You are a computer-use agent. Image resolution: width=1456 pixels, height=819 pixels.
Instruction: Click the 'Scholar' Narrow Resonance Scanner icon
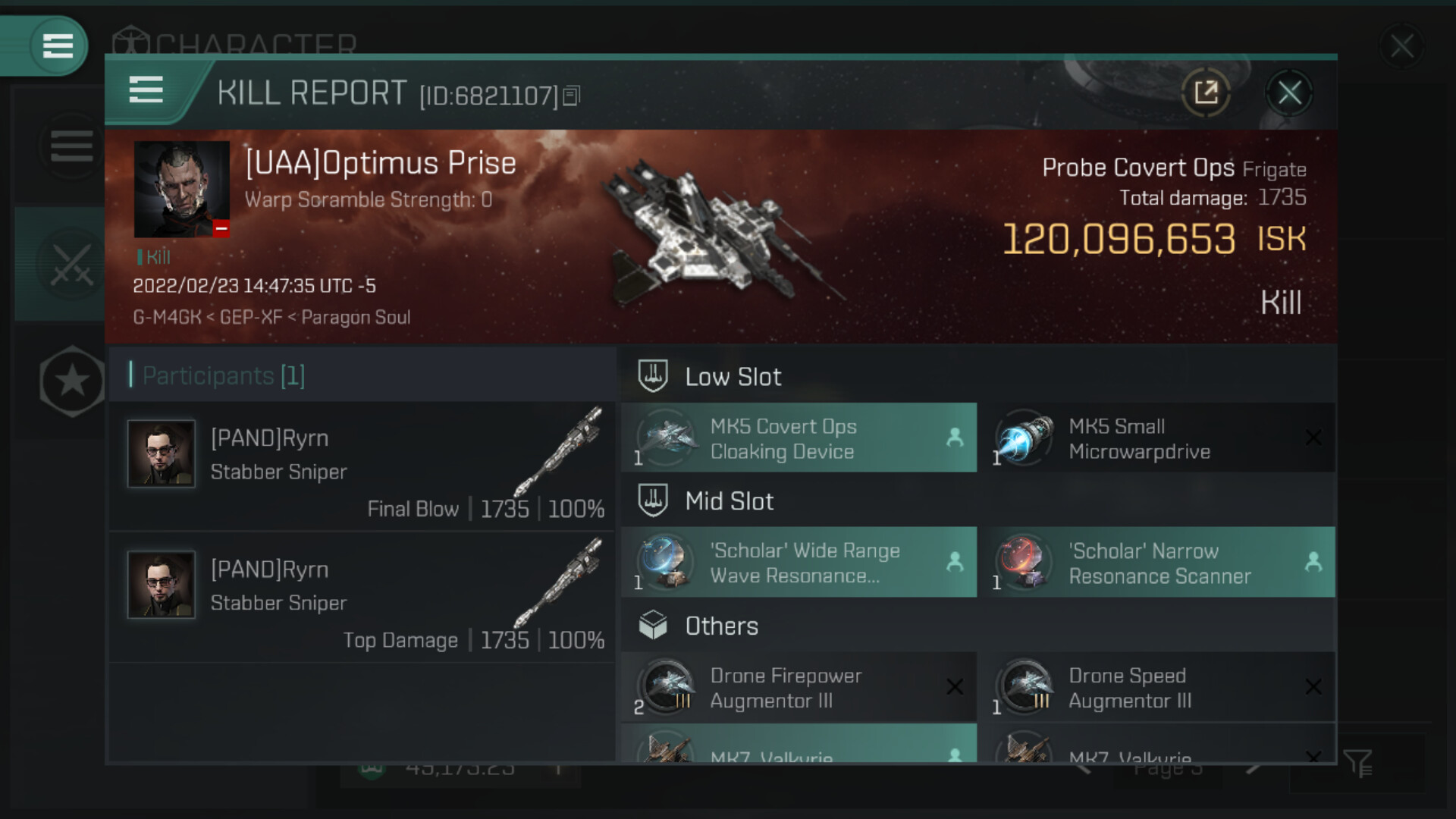click(1024, 563)
